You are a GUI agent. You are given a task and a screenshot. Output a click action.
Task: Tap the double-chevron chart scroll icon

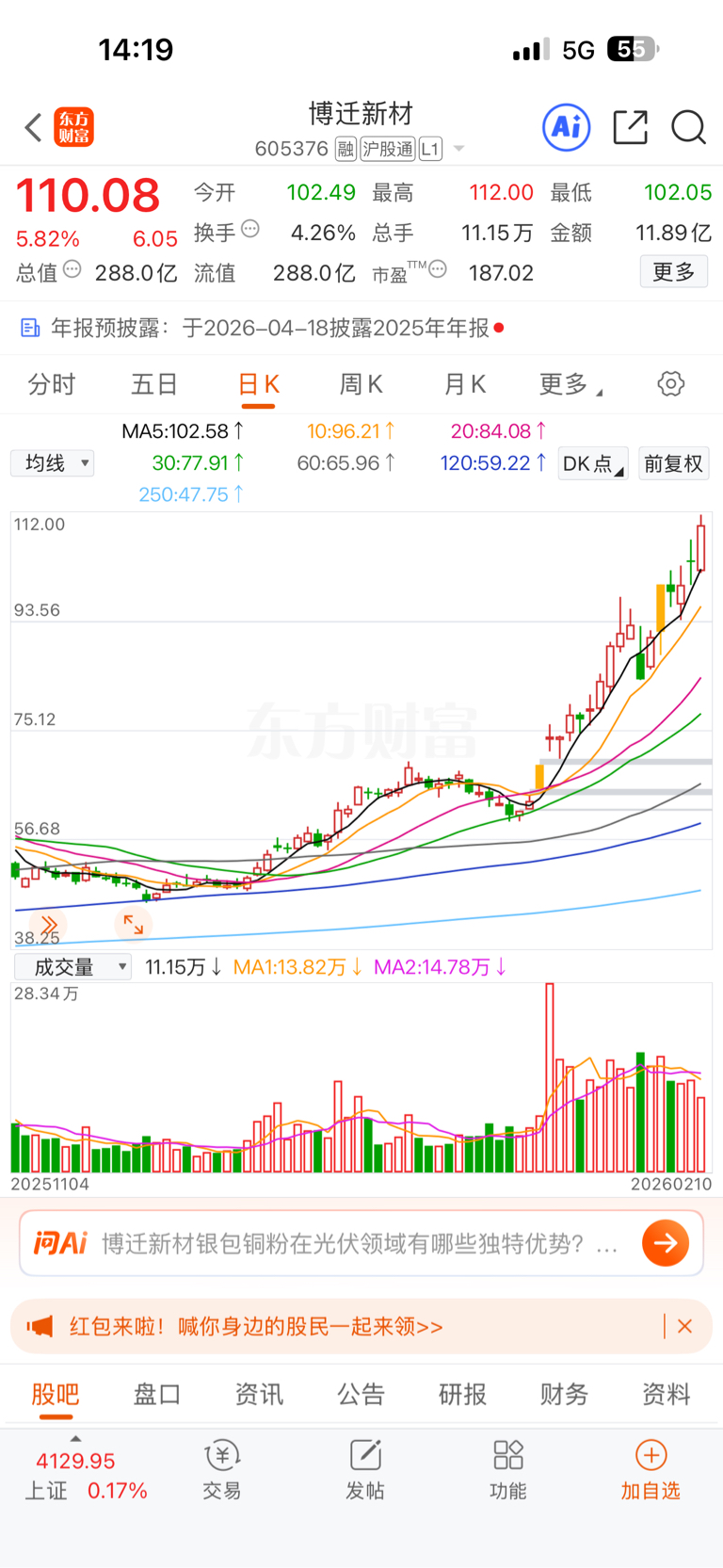[x=48, y=924]
